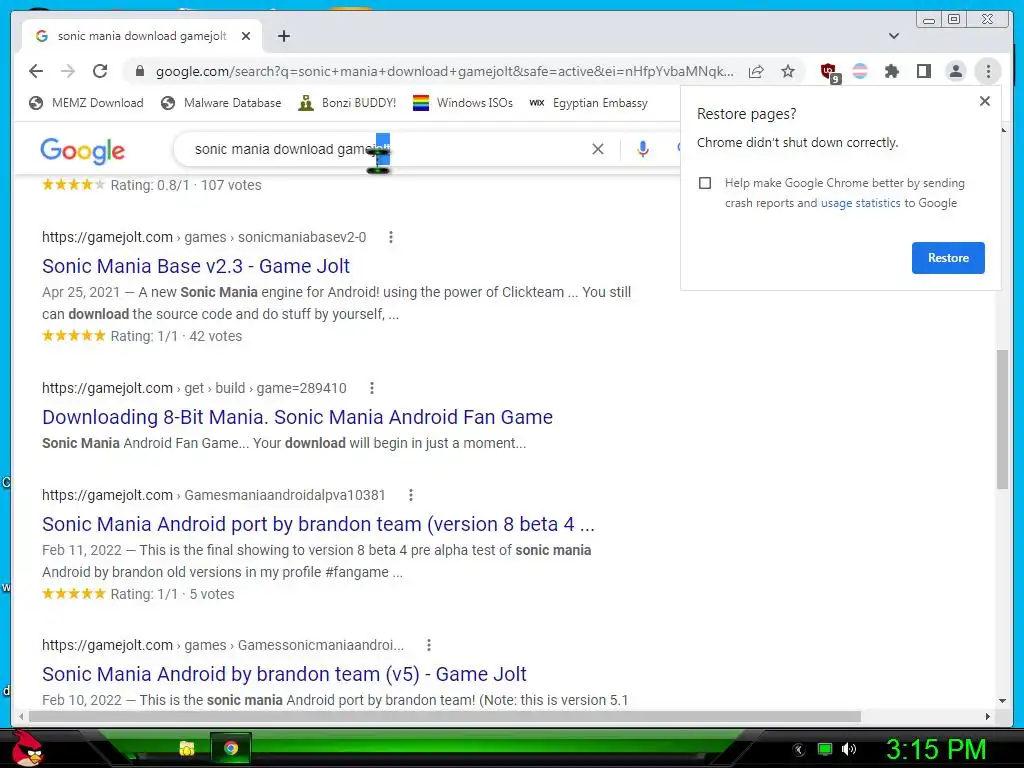Open Downloading 8-Bit Mania result link
Image resolution: width=1024 pixels, height=768 pixels.
coord(297,417)
